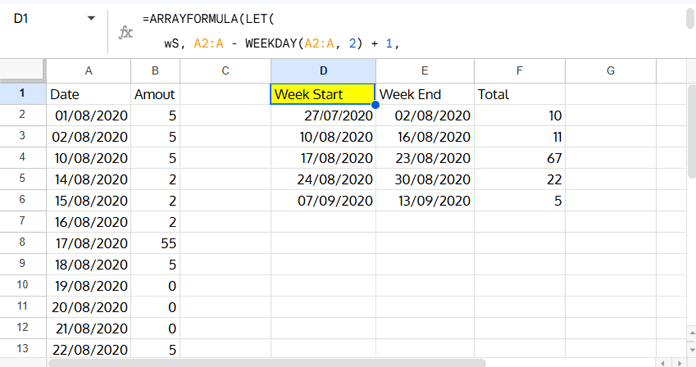
Task: Click the formula bar scrollbar thumb
Action: click(x=690, y=19)
